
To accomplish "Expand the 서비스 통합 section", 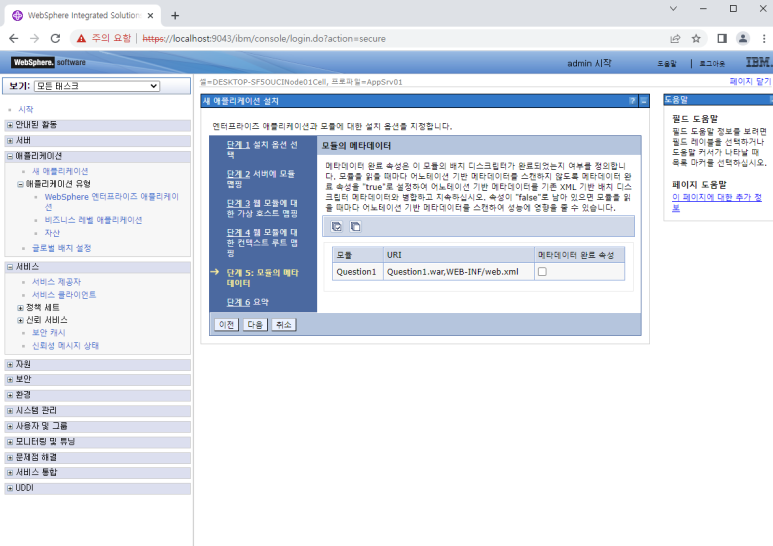I will pos(10,473).
